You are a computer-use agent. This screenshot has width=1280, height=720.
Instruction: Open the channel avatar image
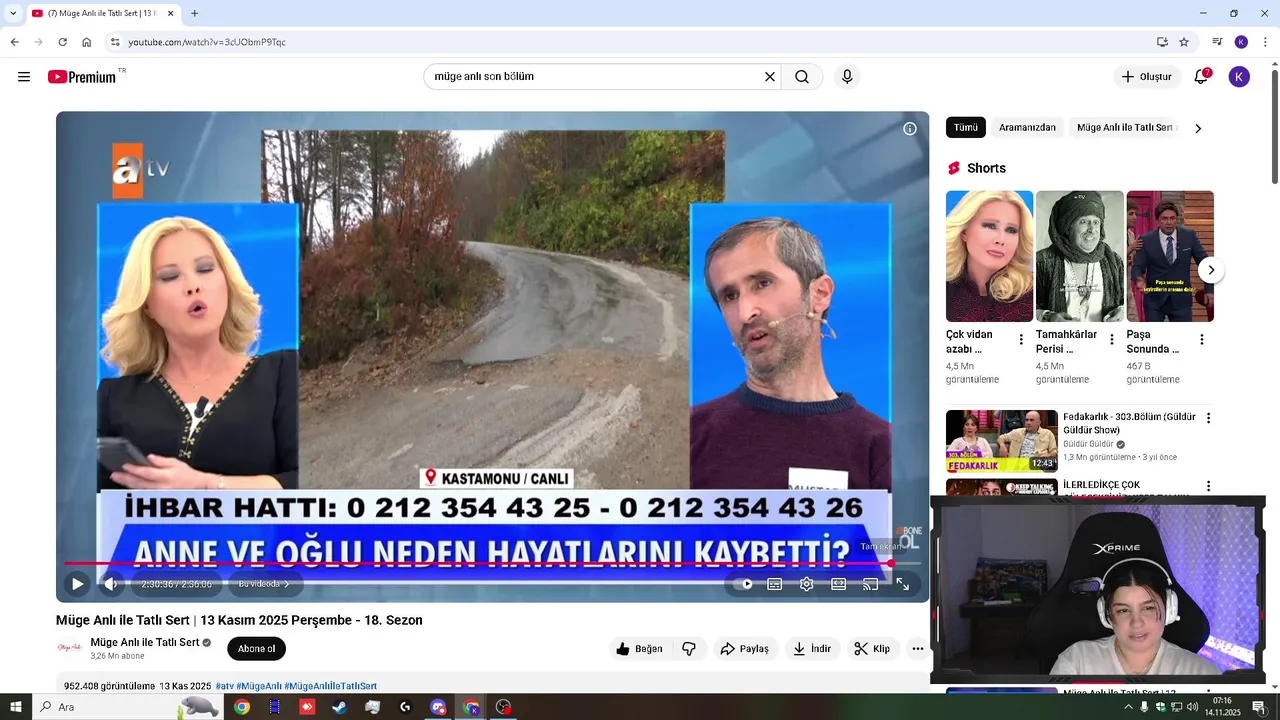[70, 648]
